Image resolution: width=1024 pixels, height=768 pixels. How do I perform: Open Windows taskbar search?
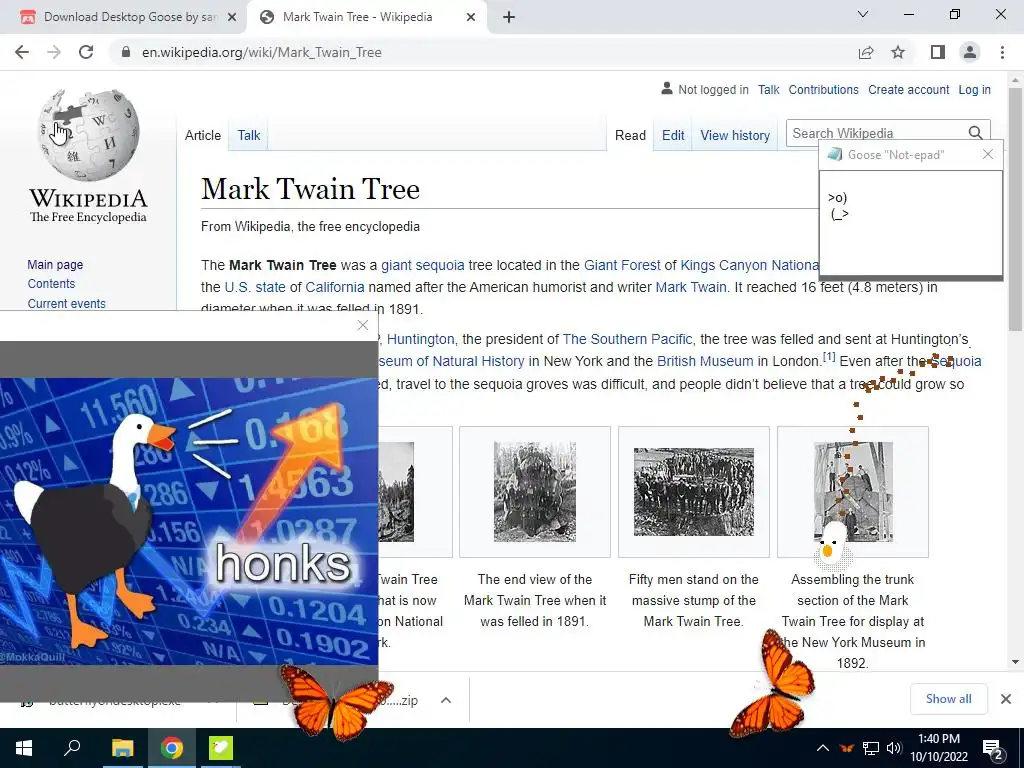pyautogui.click(x=72, y=748)
